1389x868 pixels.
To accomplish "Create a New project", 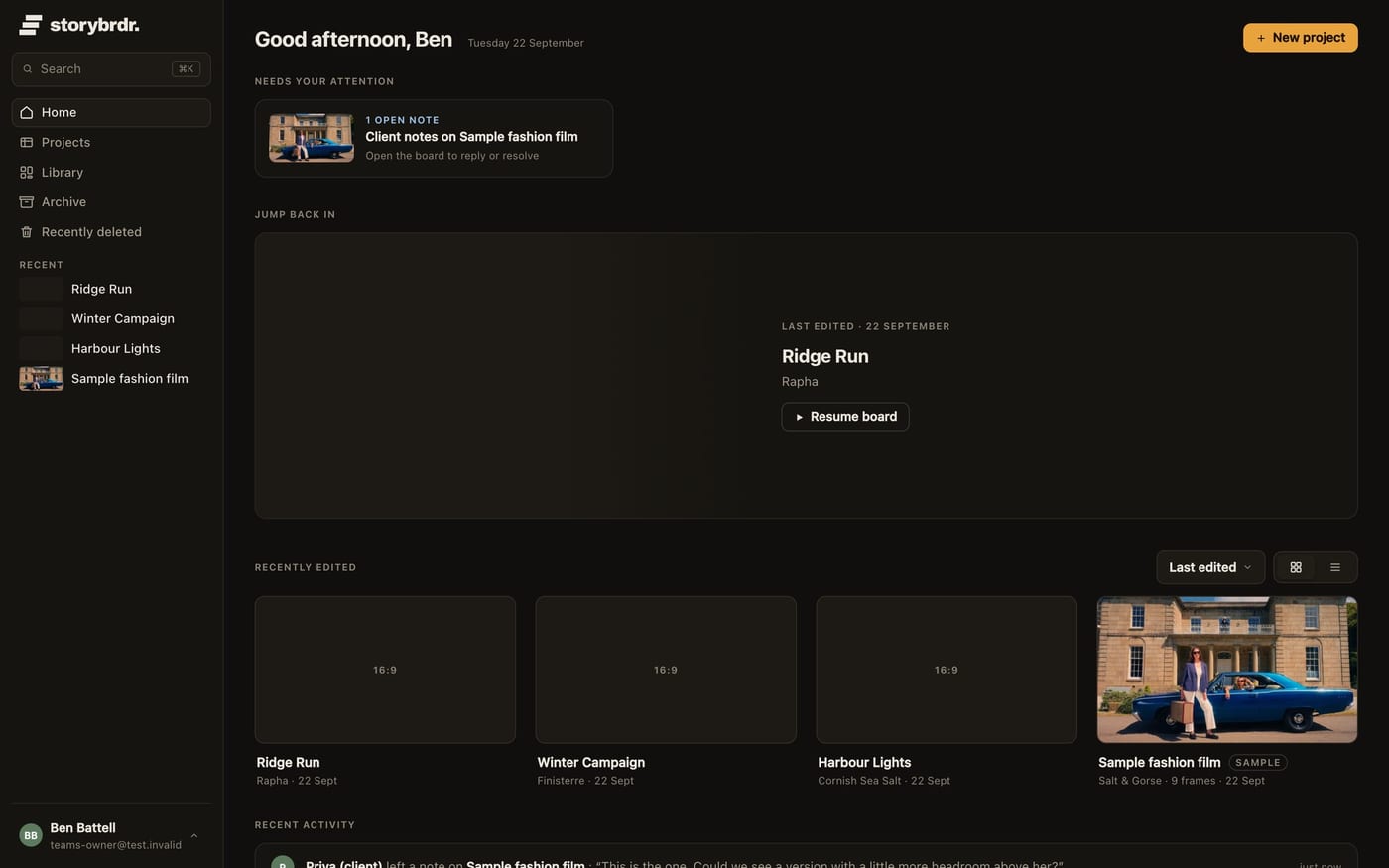I will coord(1301,38).
